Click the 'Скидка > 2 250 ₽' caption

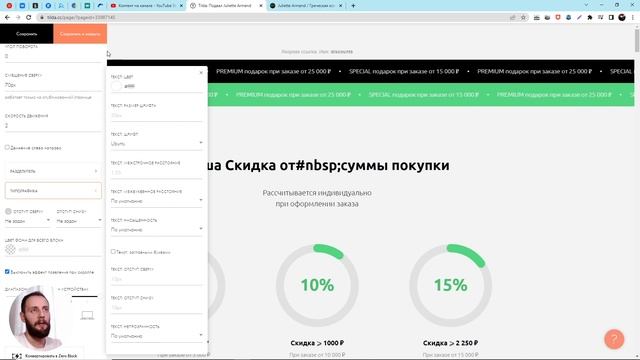click(450, 343)
